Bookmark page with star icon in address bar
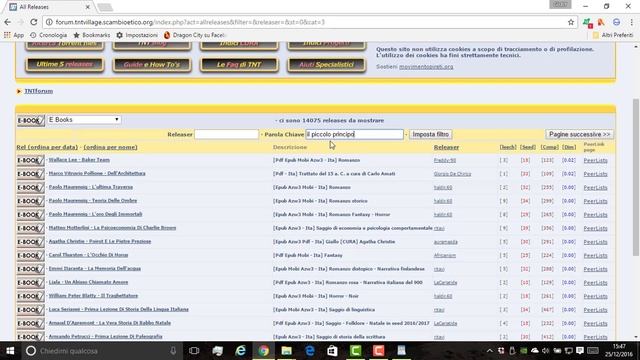Image resolution: width=640 pixels, height=360 pixels. point(571,22)
